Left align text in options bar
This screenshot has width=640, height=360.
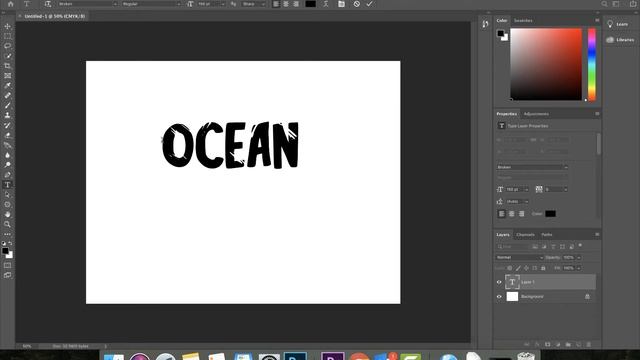(276, 4)
